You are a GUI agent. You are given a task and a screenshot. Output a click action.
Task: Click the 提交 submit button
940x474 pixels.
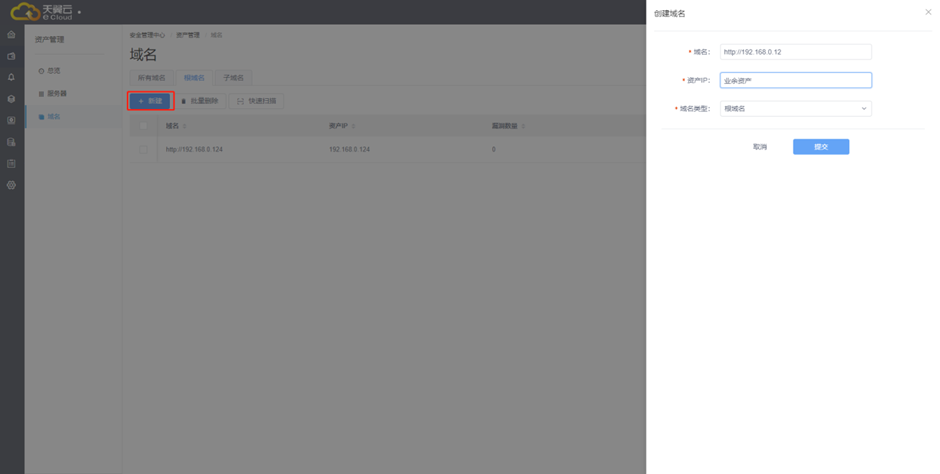point(821,147)
